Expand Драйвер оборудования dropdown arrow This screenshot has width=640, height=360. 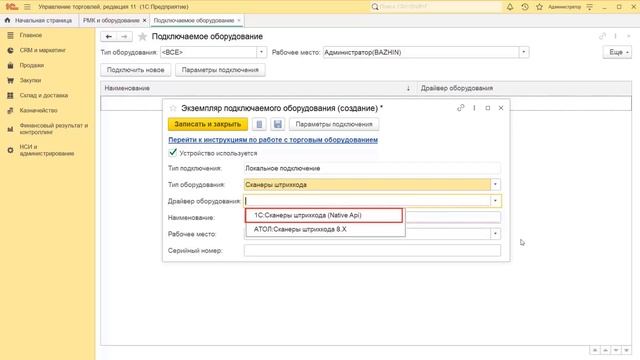[x=495, y=201]
